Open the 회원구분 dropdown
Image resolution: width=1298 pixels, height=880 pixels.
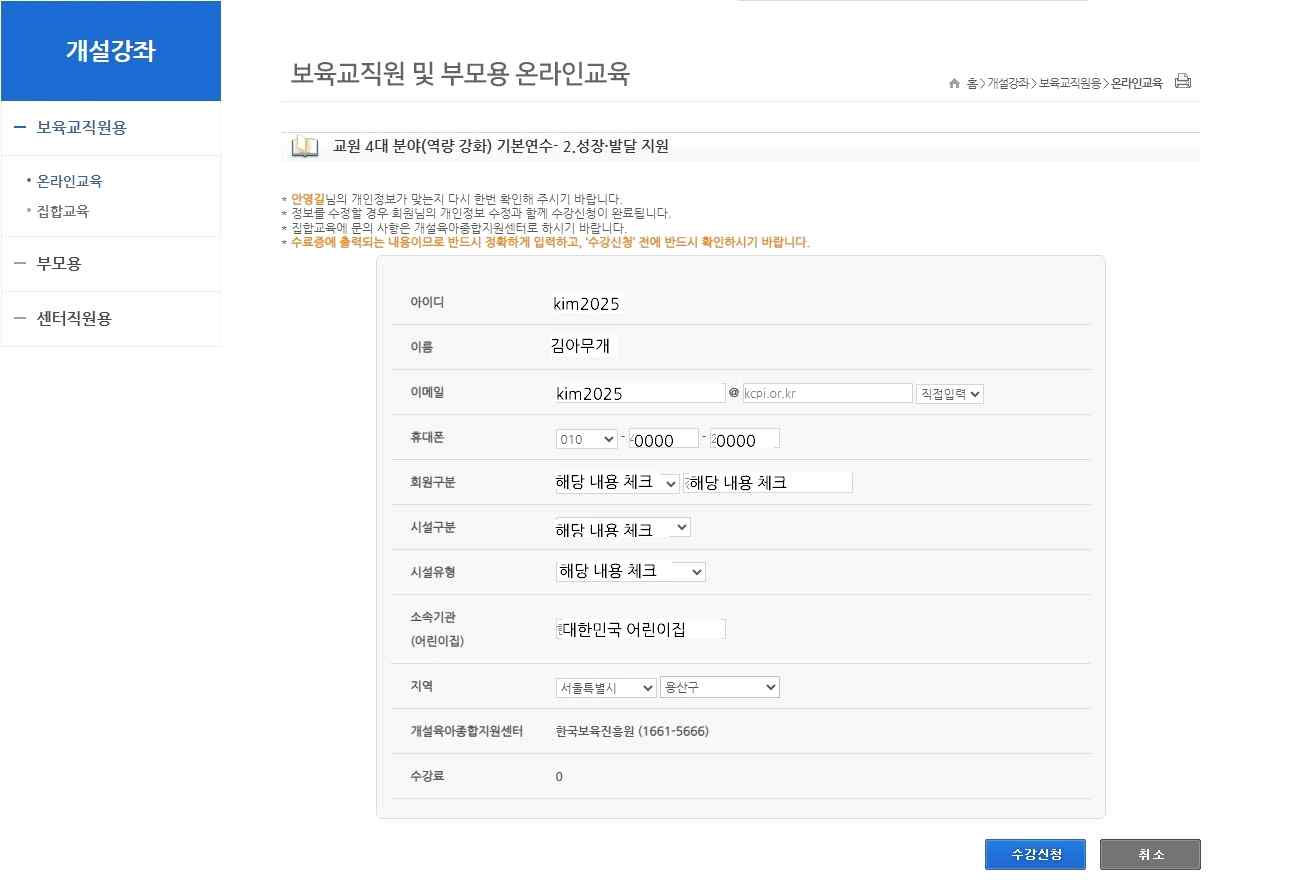click(x=617, y=483)
